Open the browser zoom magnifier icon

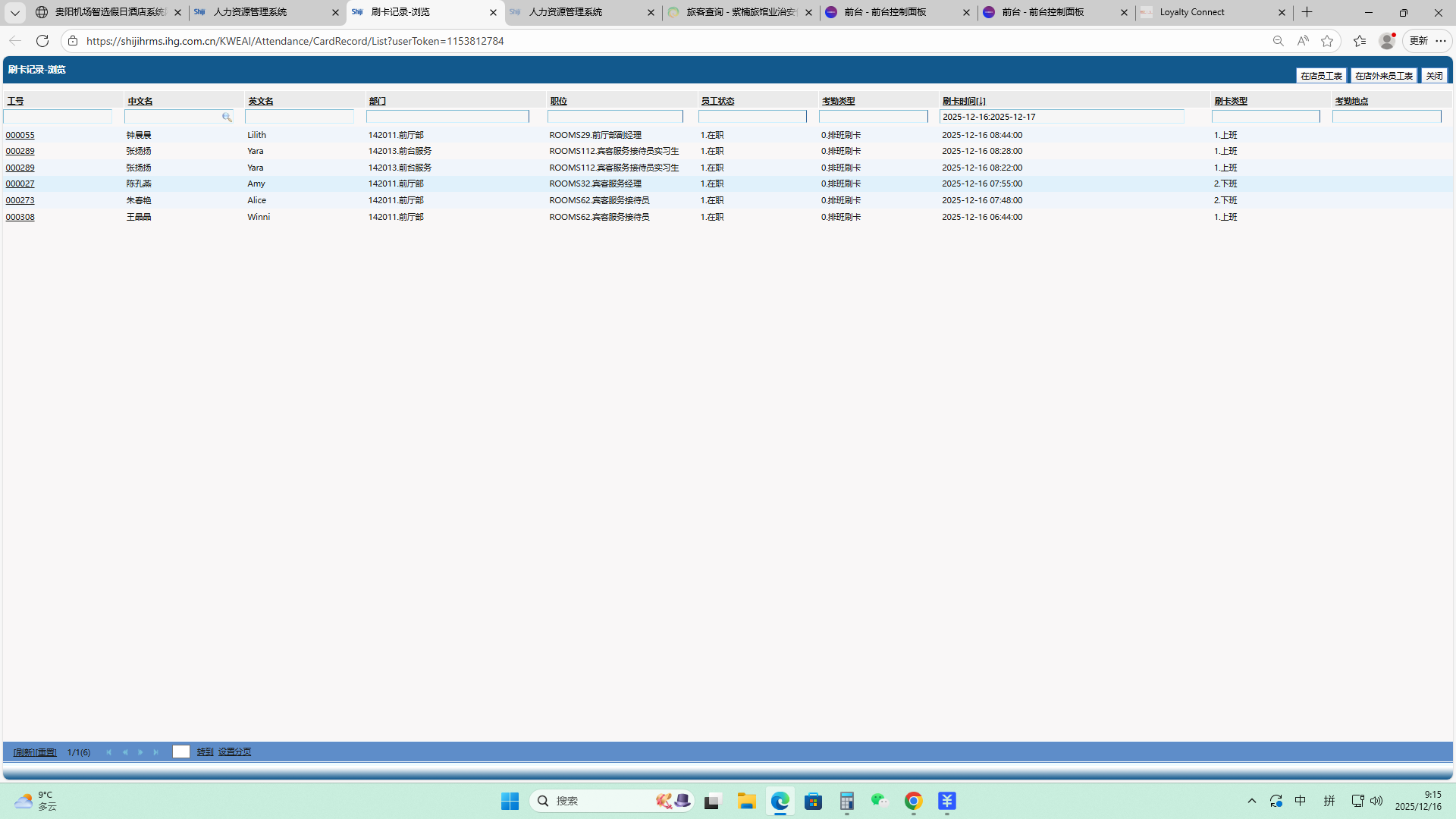[1279, 41]
